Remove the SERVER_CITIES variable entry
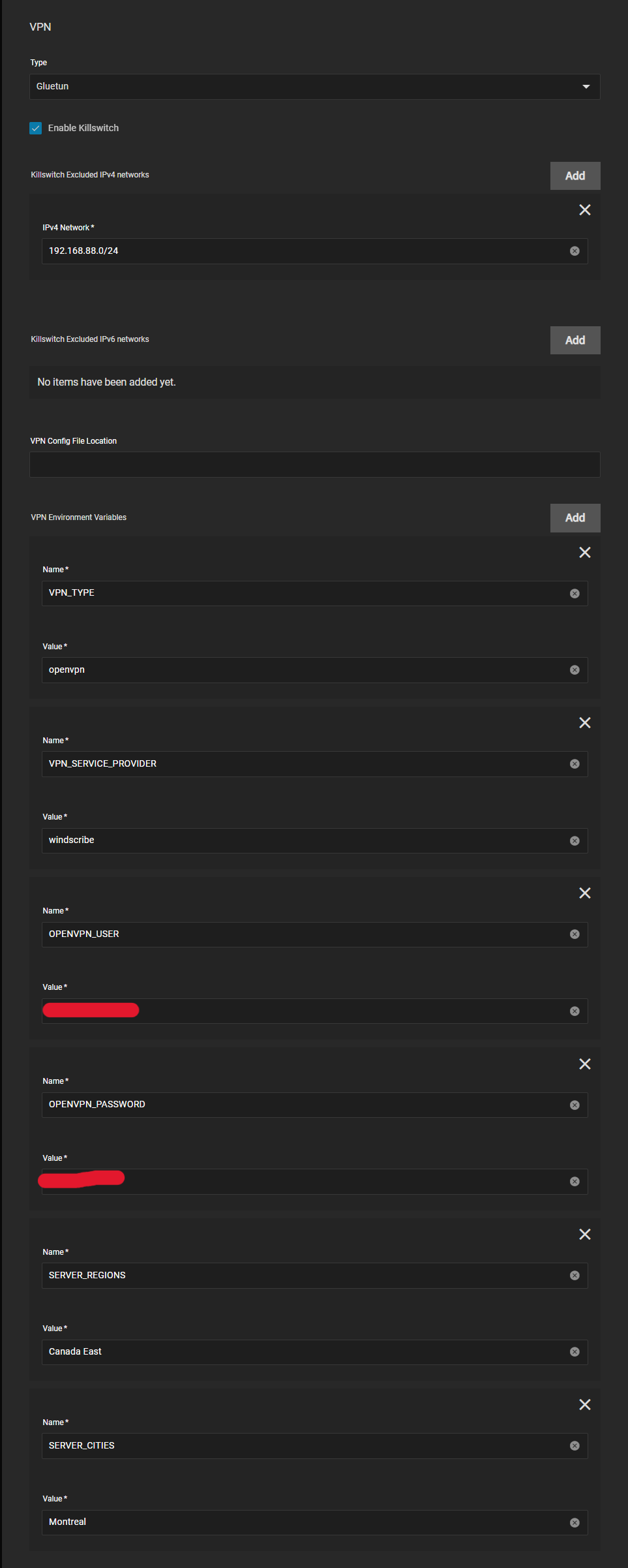The image size is (628, 1568). click(x=585, y=1404)
